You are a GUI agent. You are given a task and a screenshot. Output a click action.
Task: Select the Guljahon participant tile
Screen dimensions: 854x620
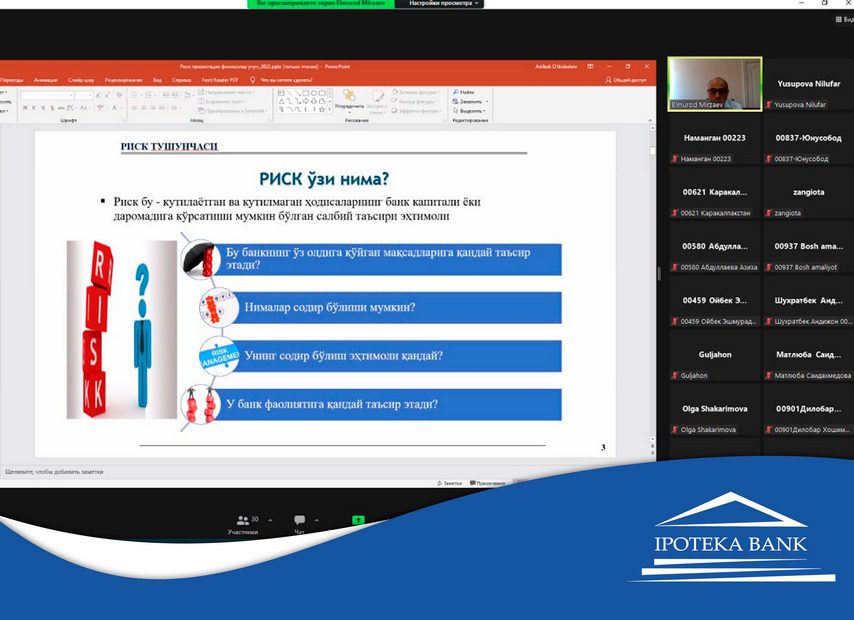point(715,355)
